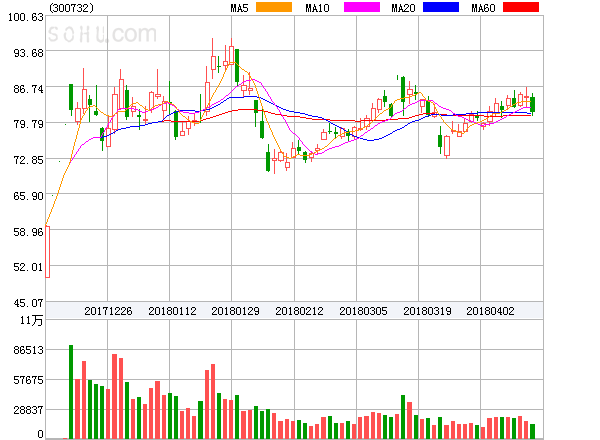Click the 58.96 price axis label

click(29, 232)
